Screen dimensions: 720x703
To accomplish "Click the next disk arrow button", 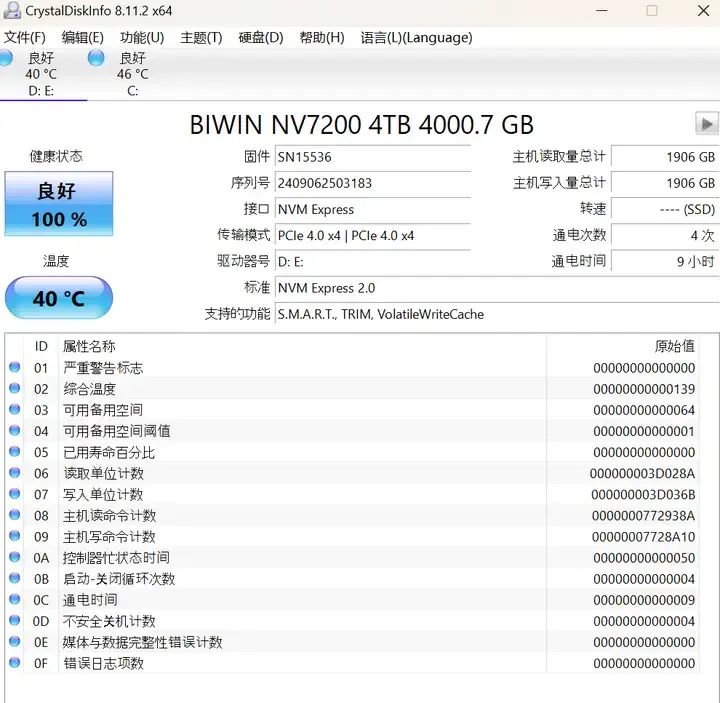I will pos(707,124).
